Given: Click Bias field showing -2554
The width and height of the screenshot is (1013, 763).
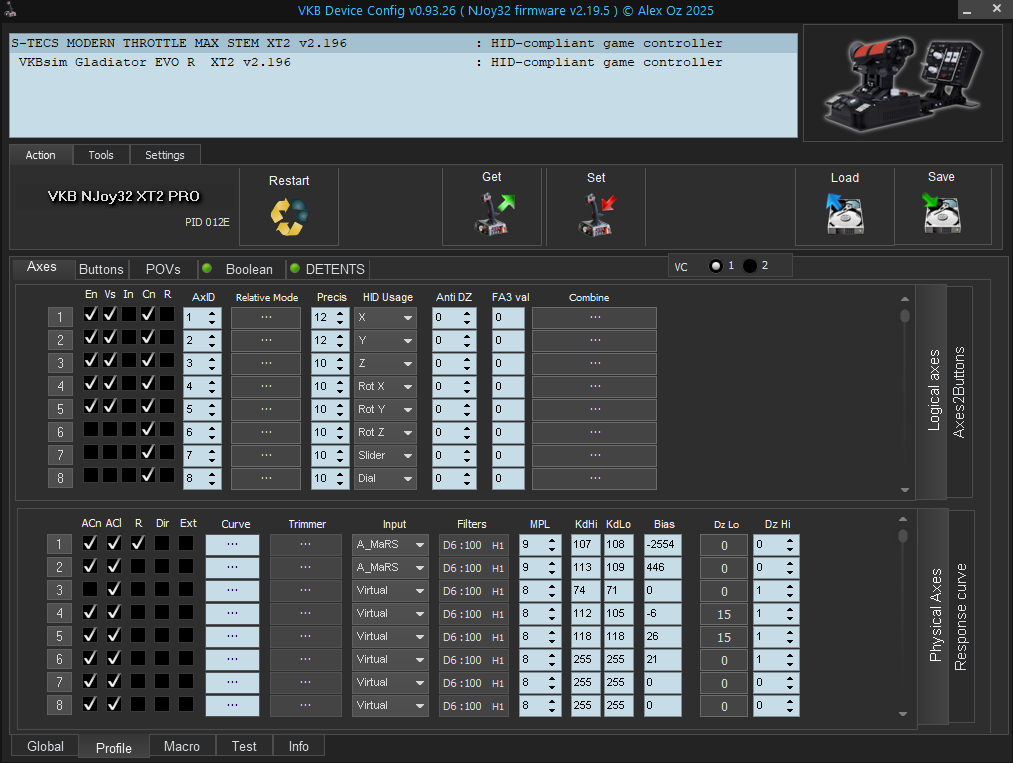Looking at the screenshot, I should tap(662, 545).
